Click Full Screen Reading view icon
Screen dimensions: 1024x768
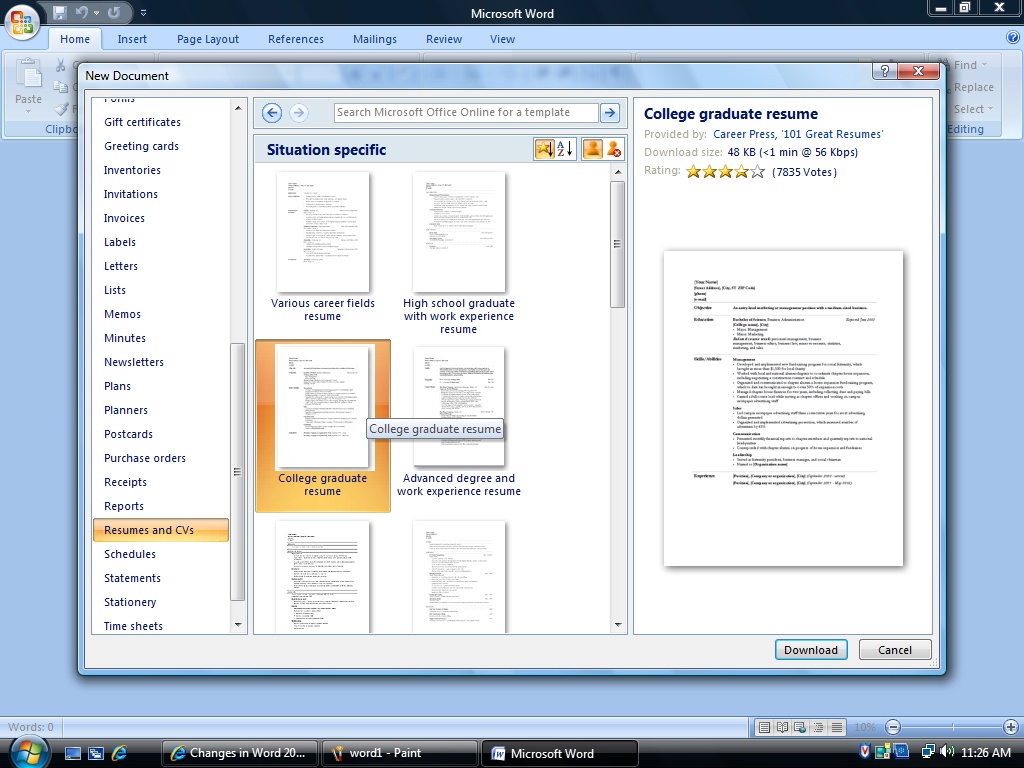(782, 727)
